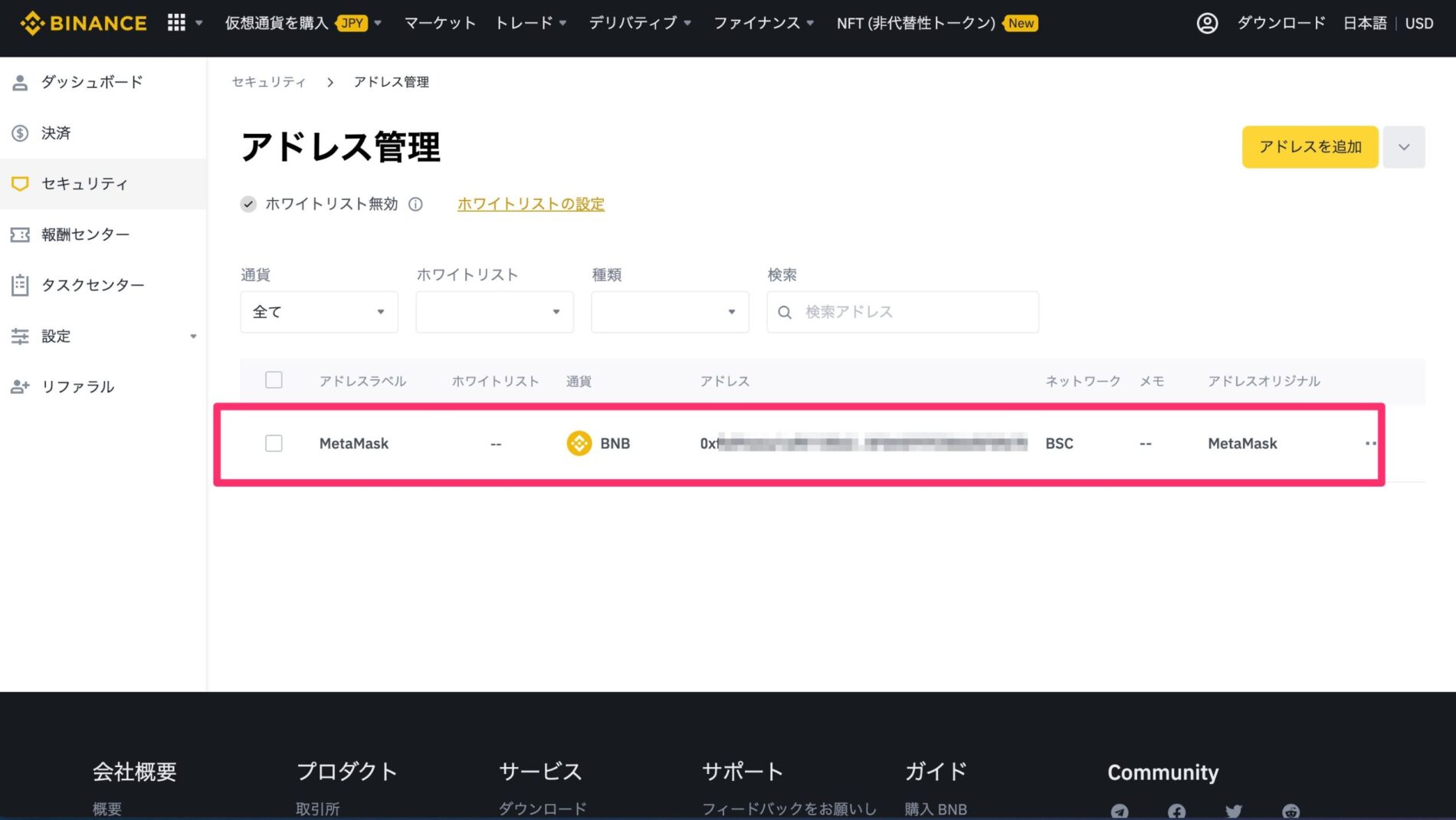
Task: Expand the arrow next to アドレスを追加
Action: [x=1404, y=147]
